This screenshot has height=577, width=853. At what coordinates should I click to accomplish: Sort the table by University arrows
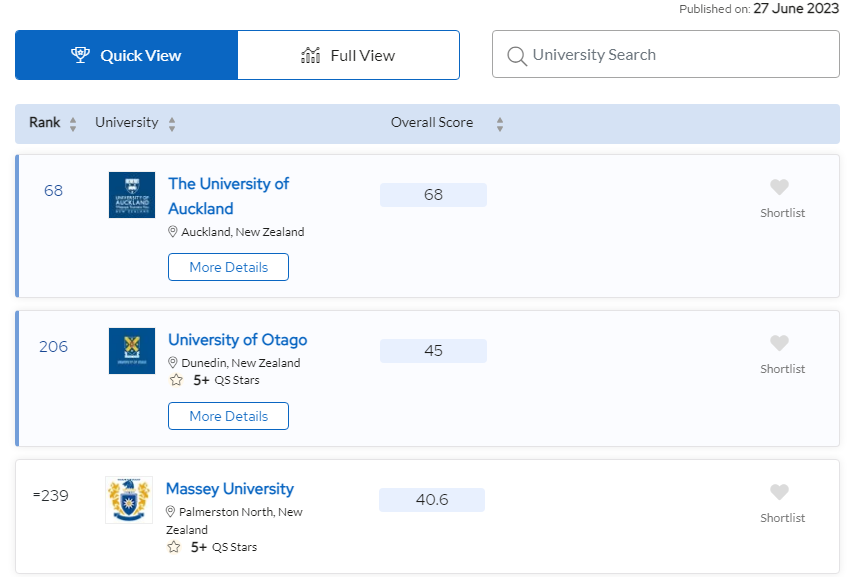(x=172, y=124)
